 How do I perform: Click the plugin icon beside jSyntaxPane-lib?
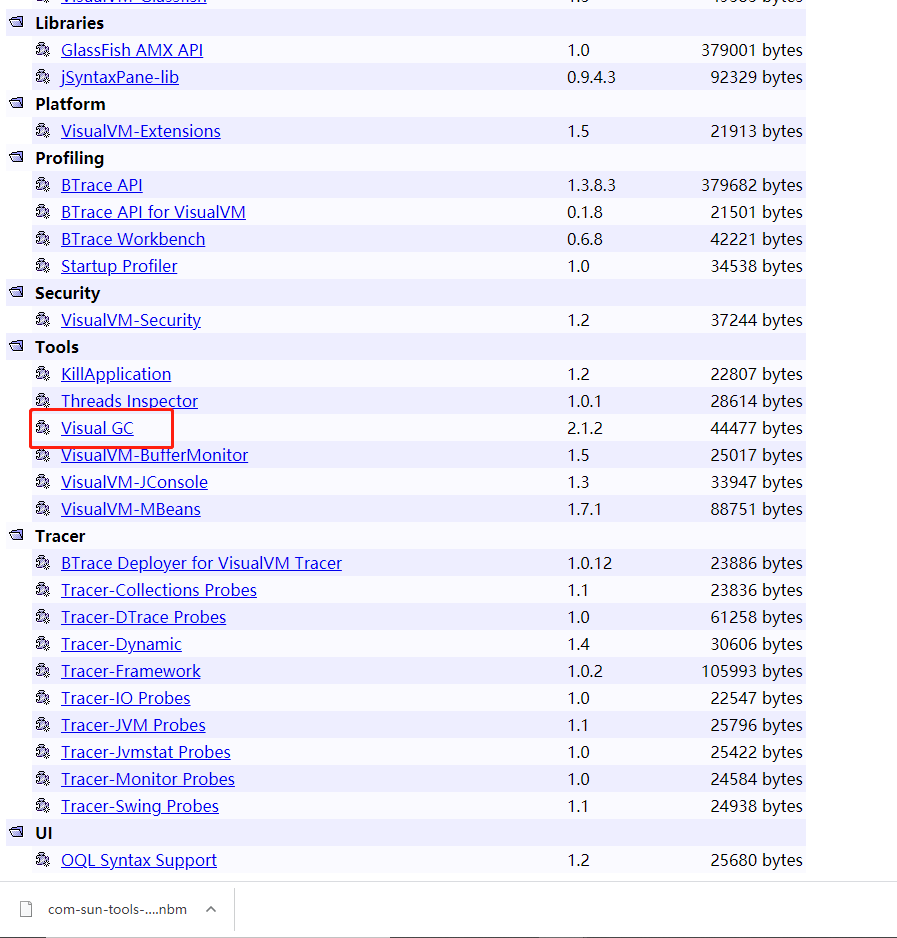point(42,77)
